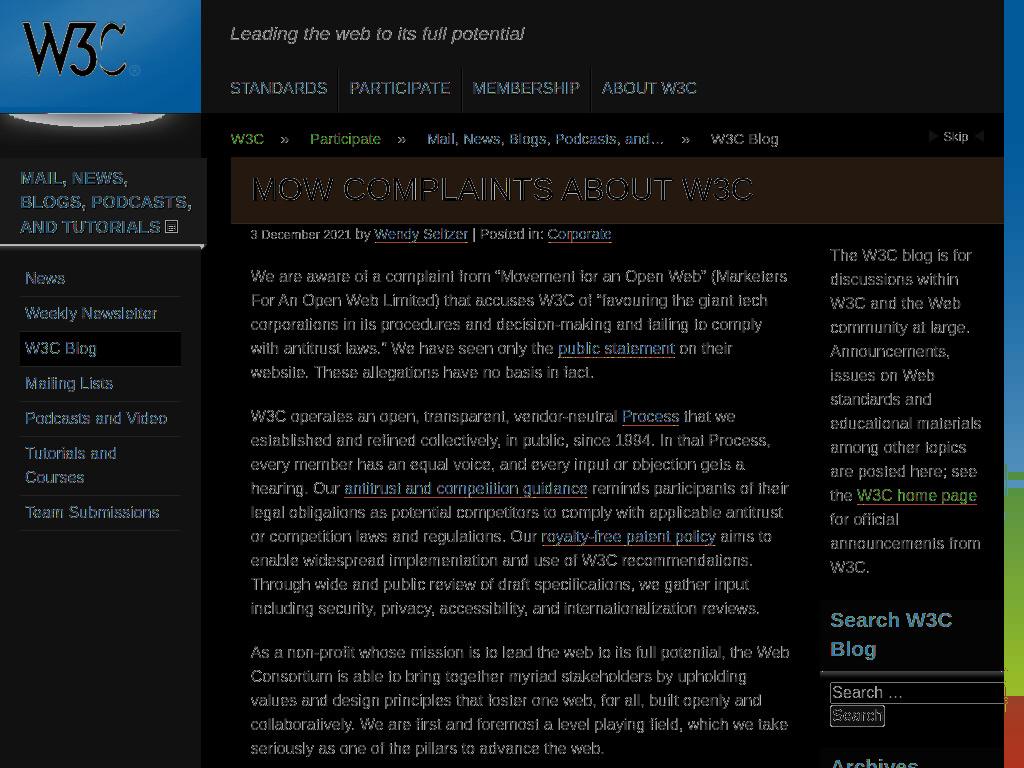Open the STANDARDS menu
This screenshot has width=1024, height=768.
[279, 88]
